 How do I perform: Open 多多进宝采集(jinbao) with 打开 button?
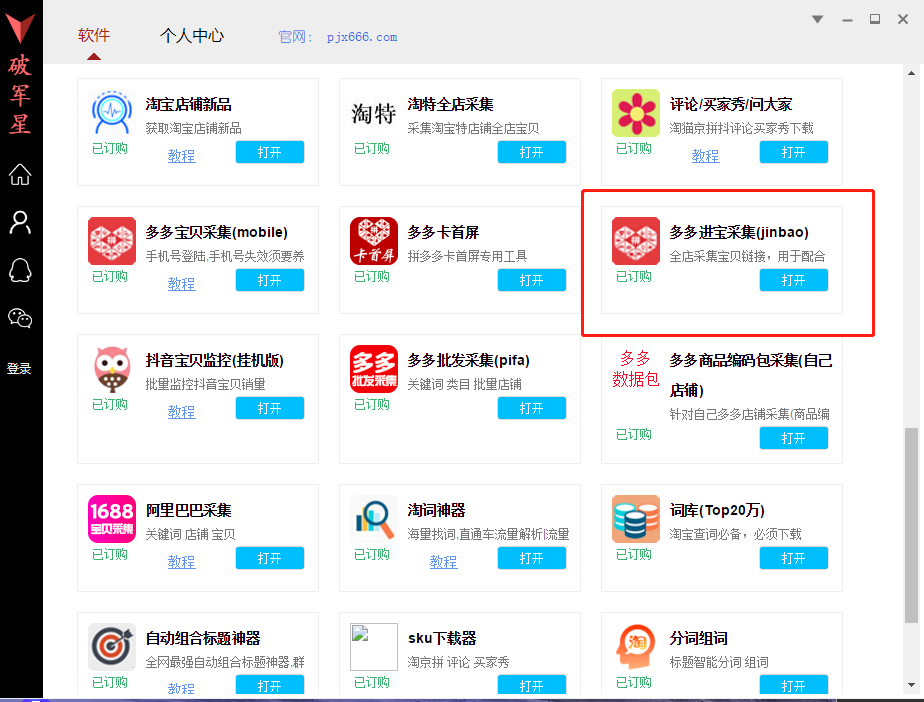pos(794,280)
